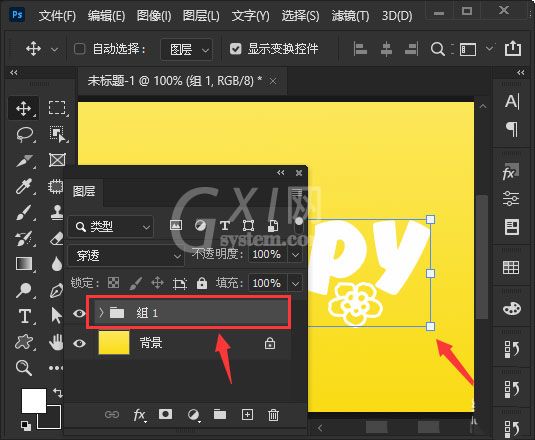Toggle shape layer filter icon
This screenshot has height=440, width=535.
point(248,226)
